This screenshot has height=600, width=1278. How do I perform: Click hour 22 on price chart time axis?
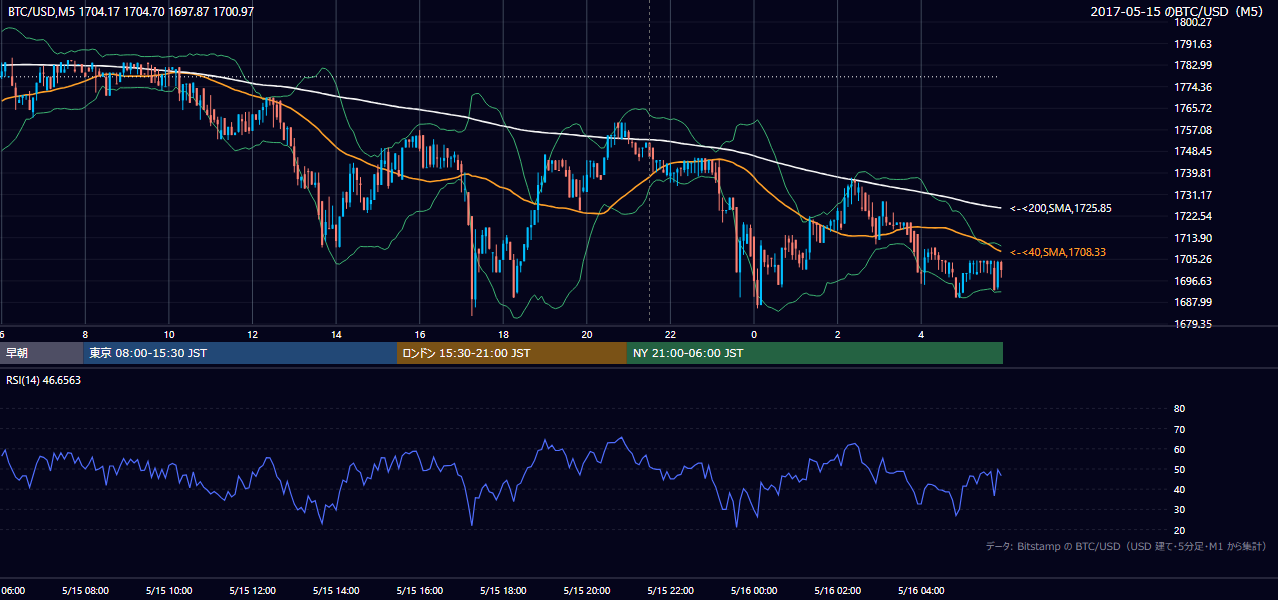point(671,335)
